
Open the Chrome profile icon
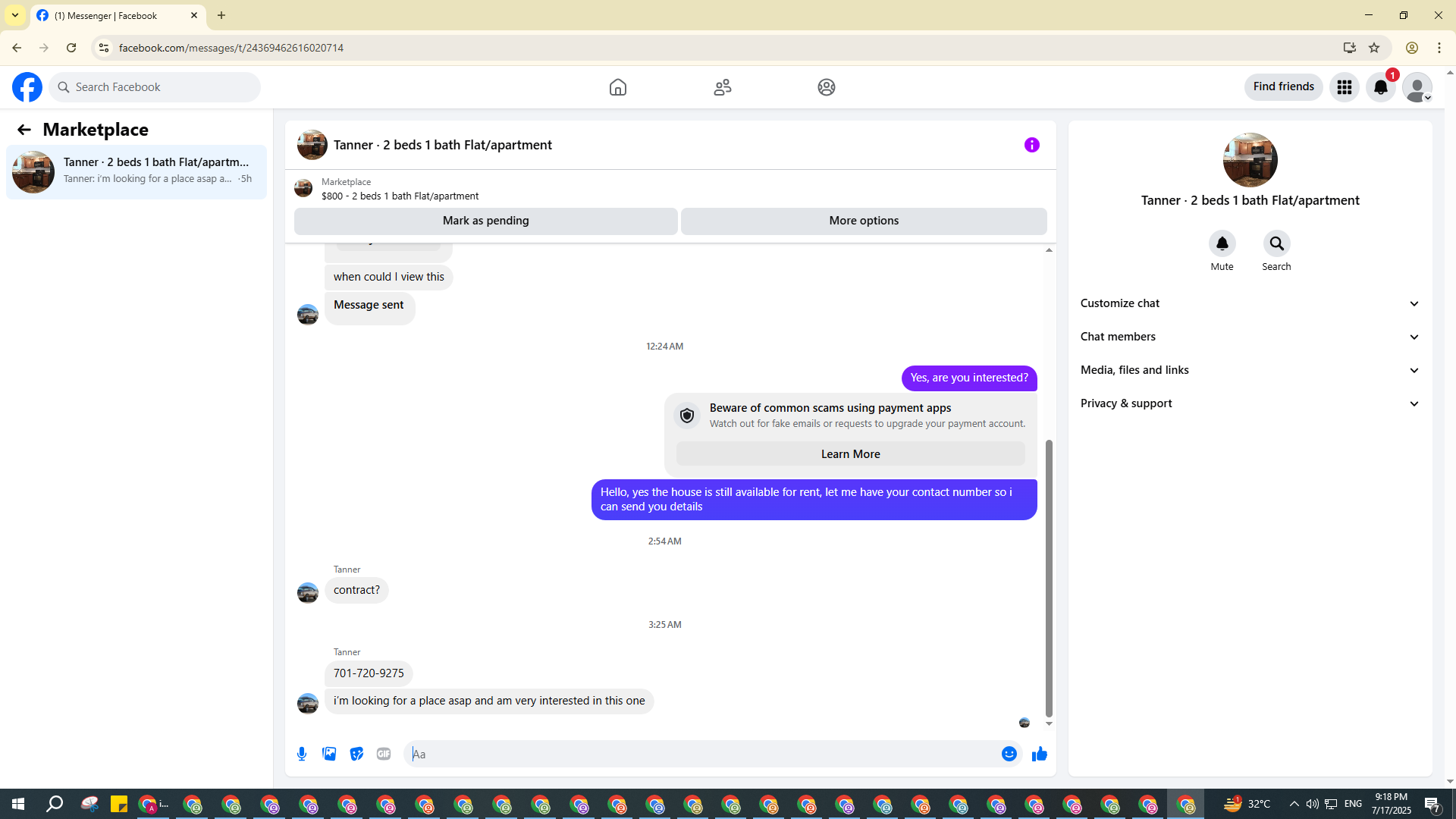click(x=1412, y=48)
